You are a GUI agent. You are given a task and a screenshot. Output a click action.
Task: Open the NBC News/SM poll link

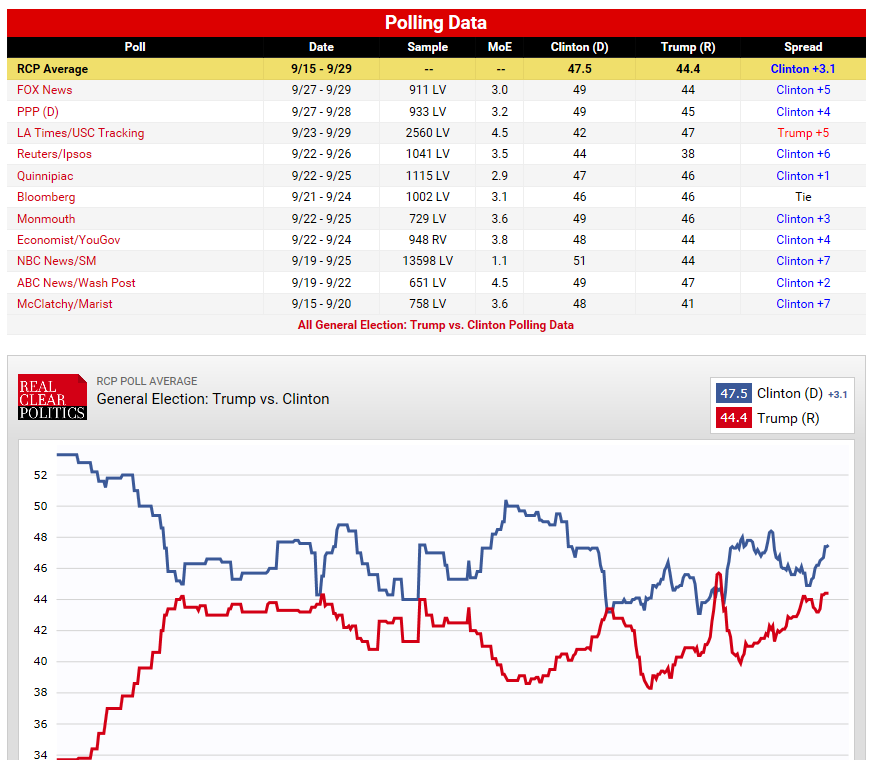(x=56, y=261)
